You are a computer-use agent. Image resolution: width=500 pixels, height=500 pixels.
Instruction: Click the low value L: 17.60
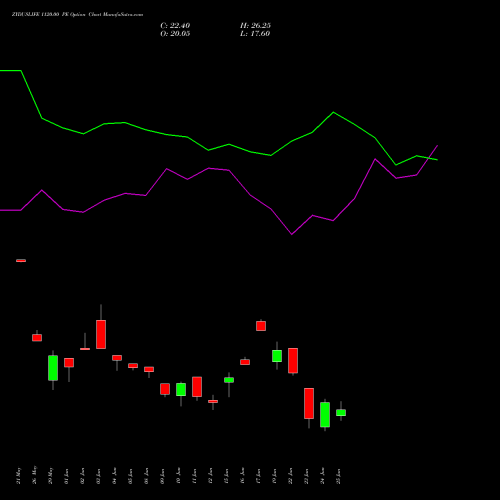255,34
